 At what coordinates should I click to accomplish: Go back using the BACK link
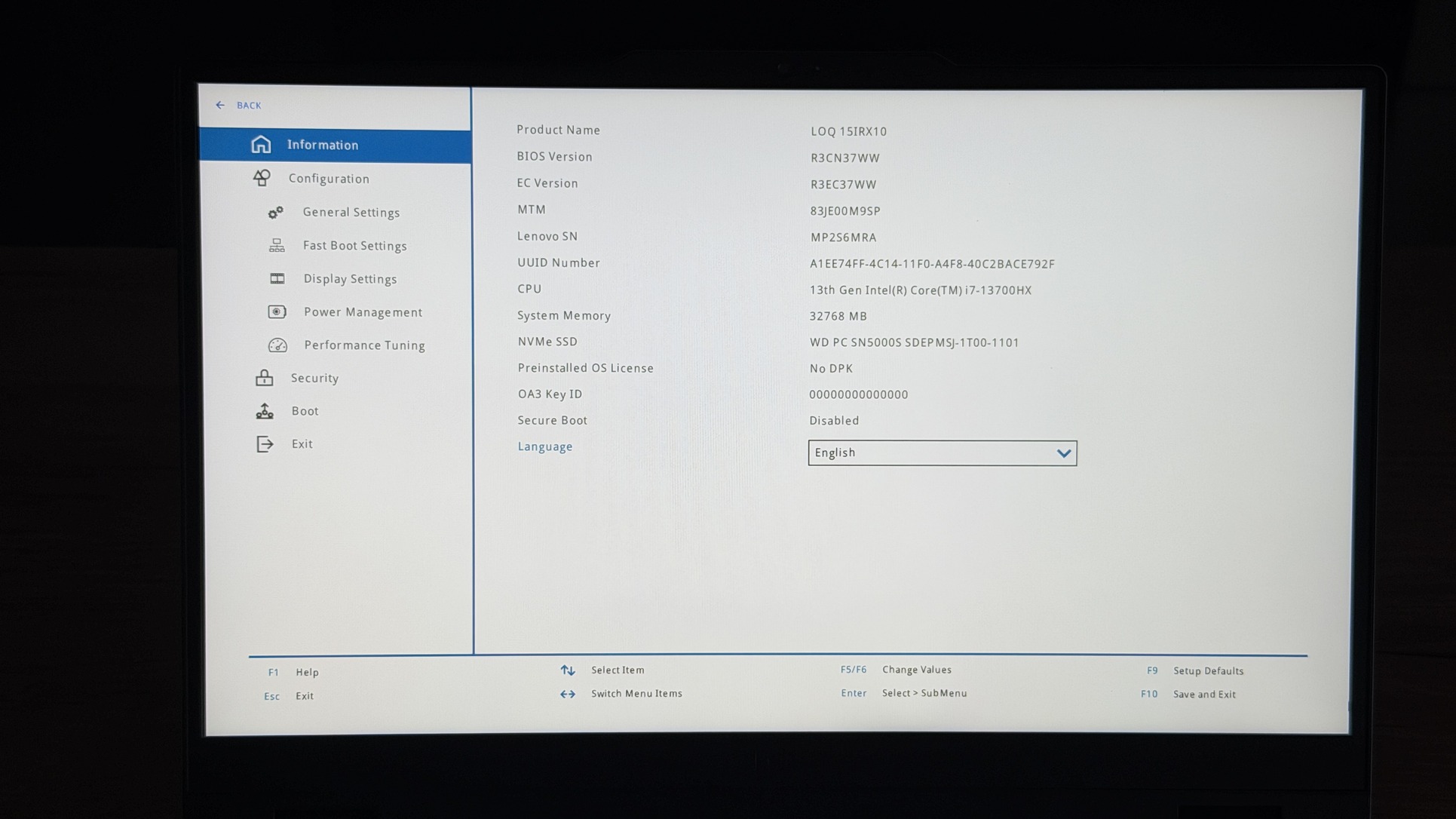[x=249, y=106]
